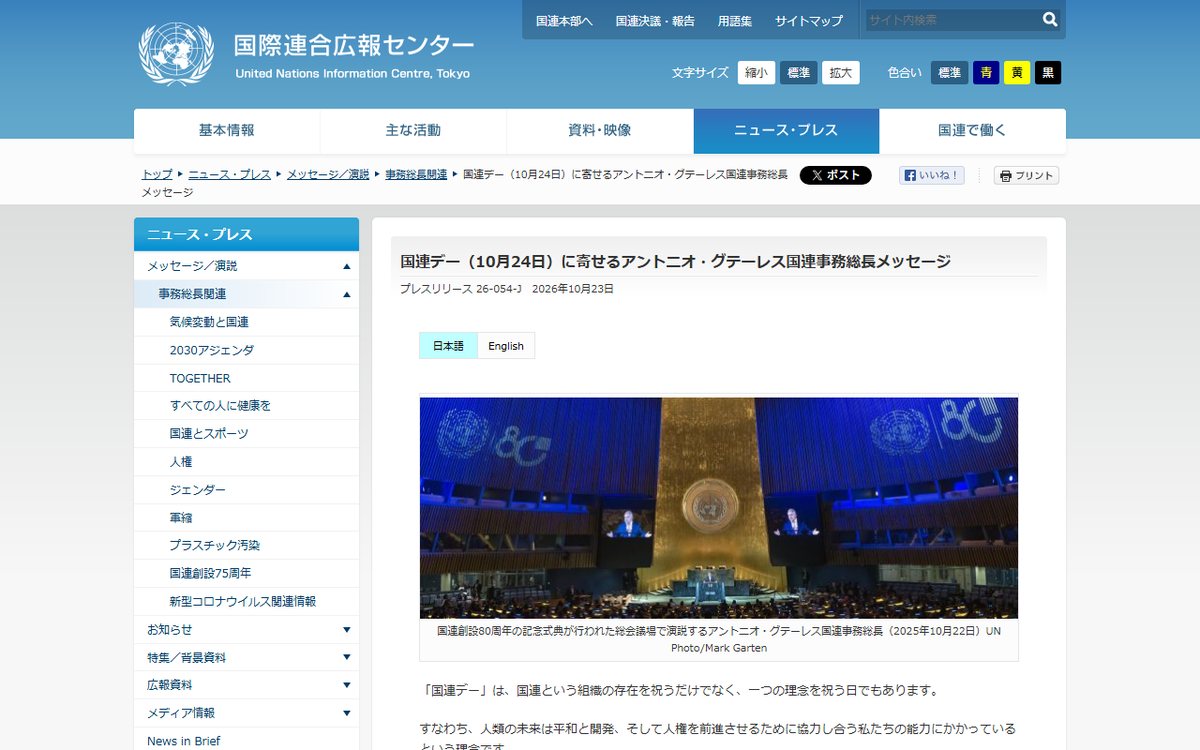Open the 国連で働く main tab
This screenshot has height=750, width=1200.
click(x=973, y=131)
